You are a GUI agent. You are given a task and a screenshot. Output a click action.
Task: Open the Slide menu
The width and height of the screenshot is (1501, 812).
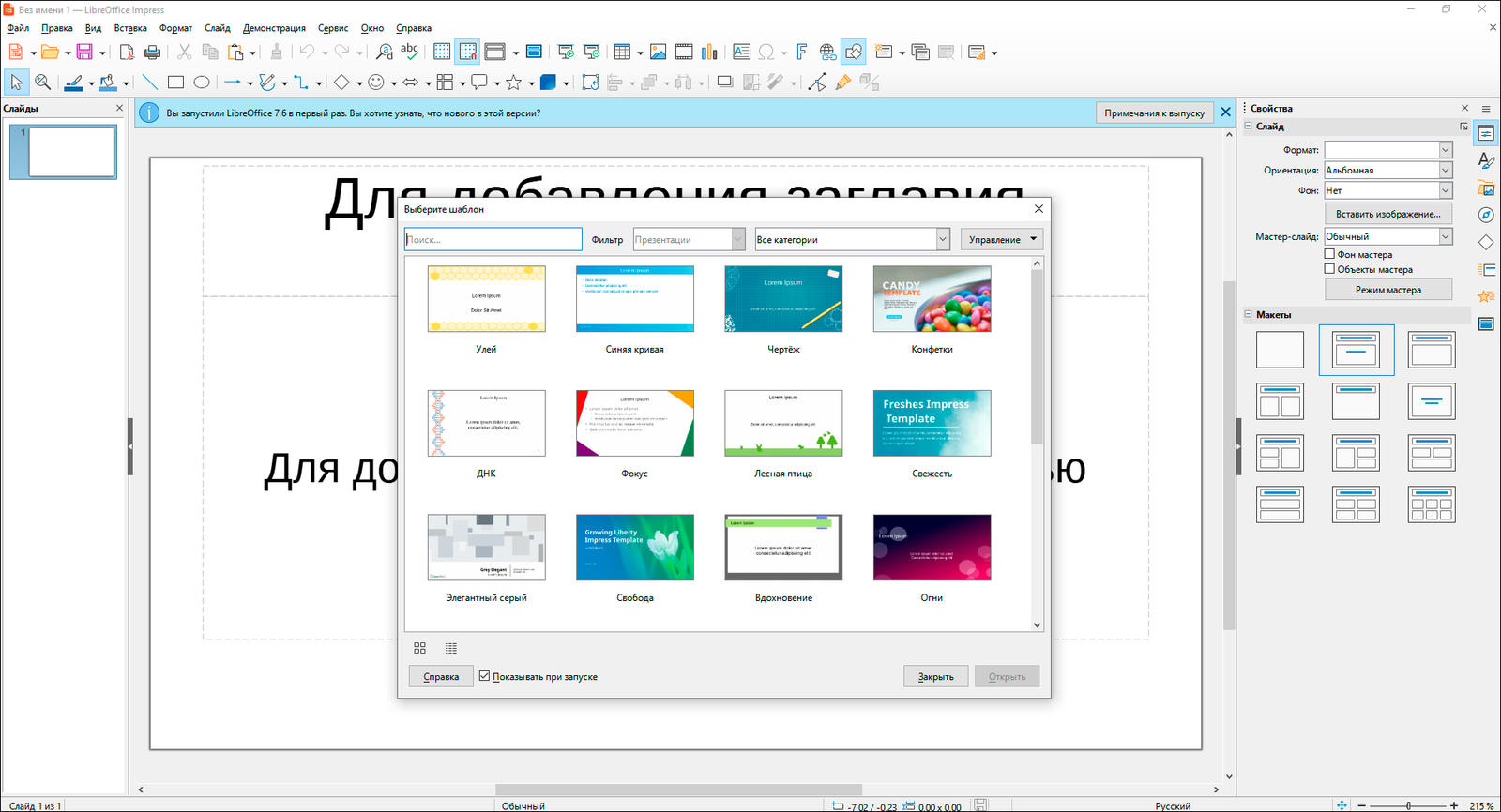pos(218,28)
